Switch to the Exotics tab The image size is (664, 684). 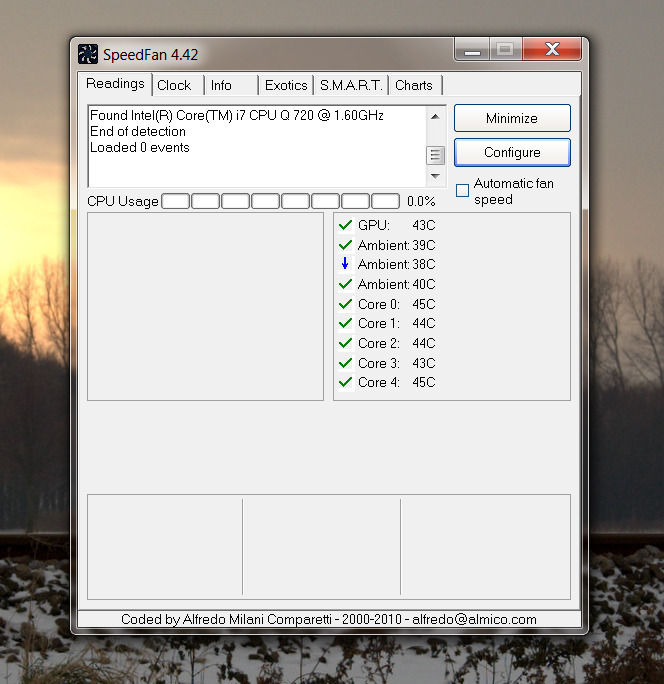pyautogui.click(x=286, y=85)
